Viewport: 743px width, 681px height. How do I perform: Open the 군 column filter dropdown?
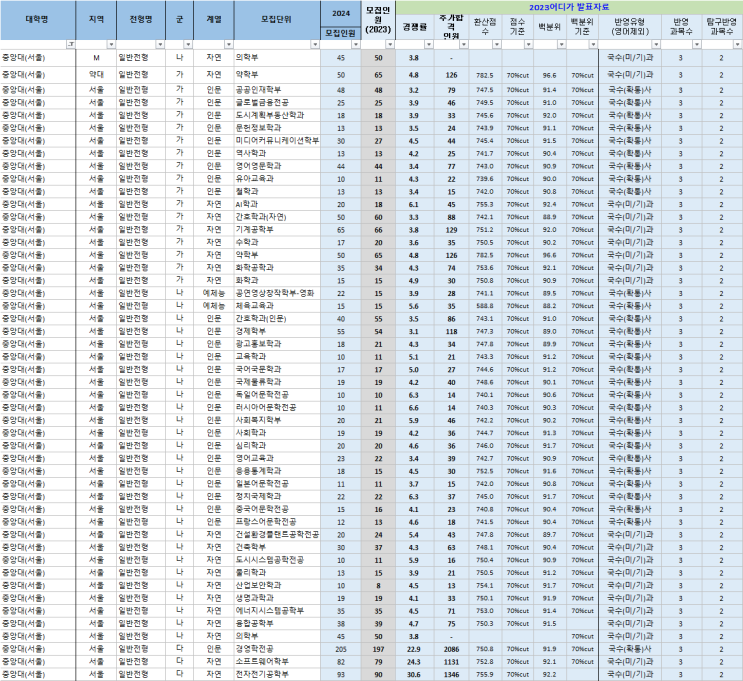point(188,45)
